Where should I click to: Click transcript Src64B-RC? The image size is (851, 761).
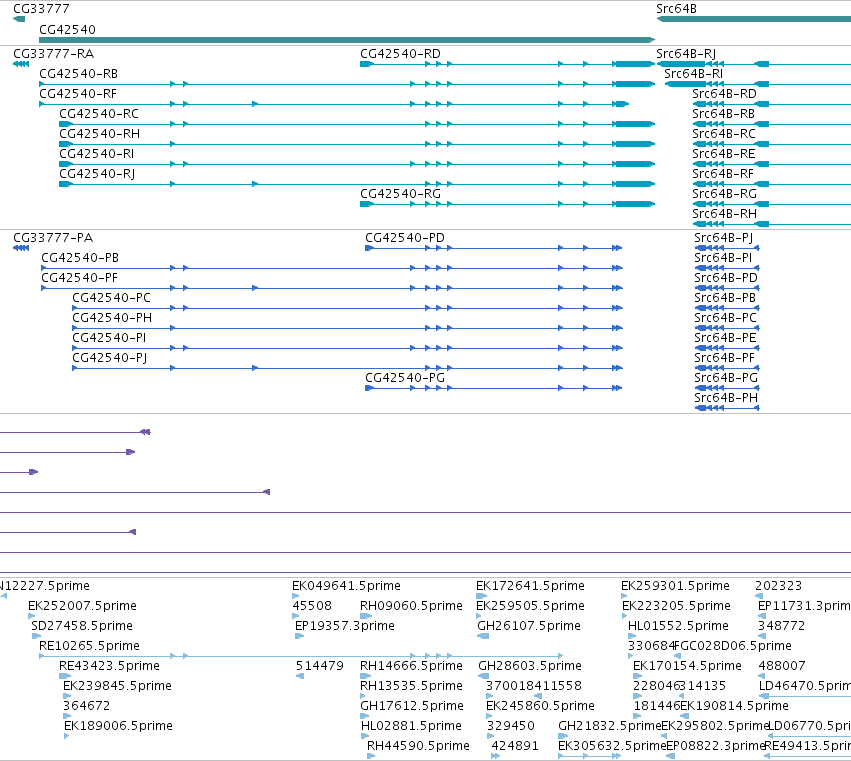(724, 134)
